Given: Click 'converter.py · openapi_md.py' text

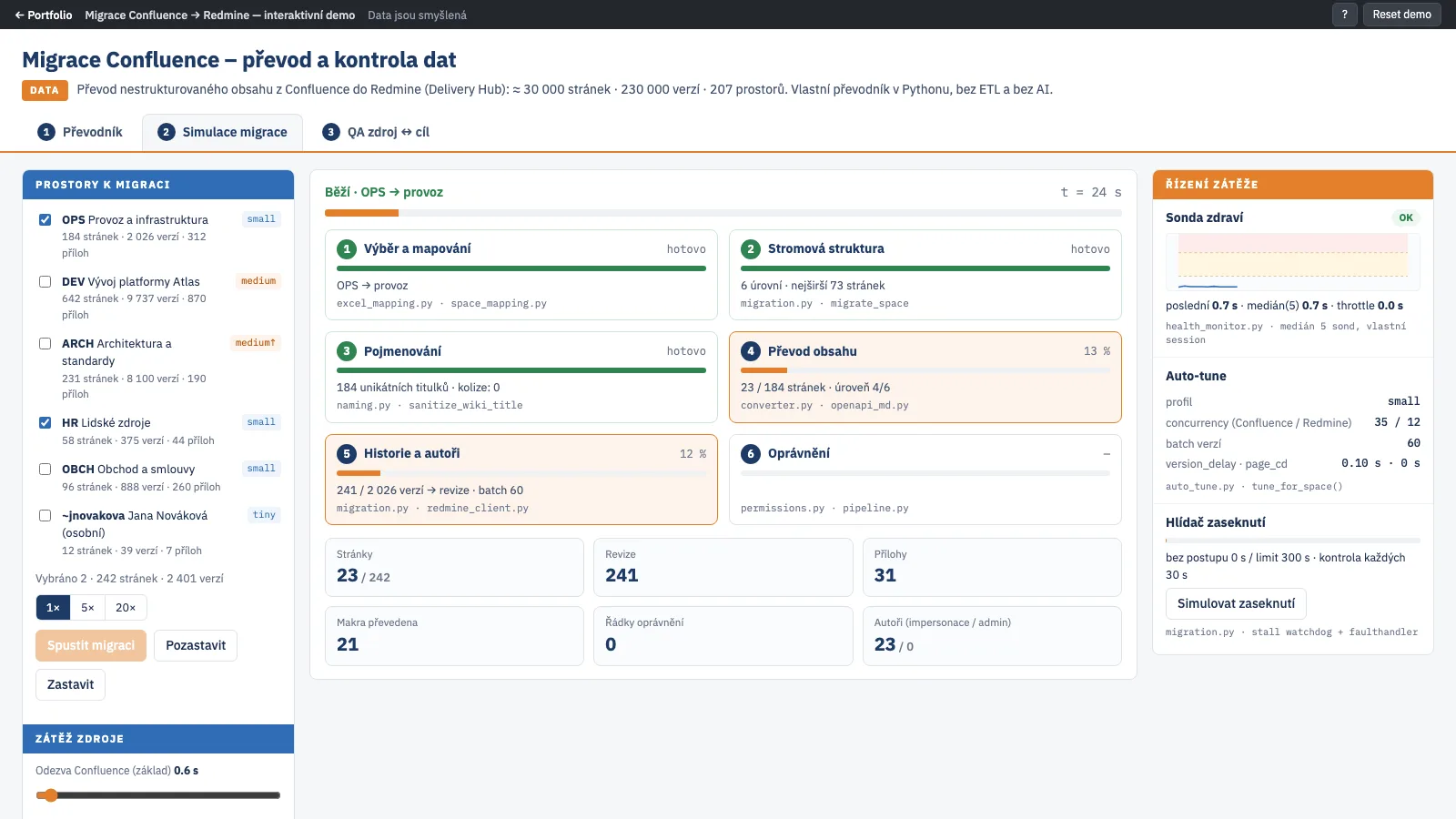Looking at the screenshot, I should (824, 406).
